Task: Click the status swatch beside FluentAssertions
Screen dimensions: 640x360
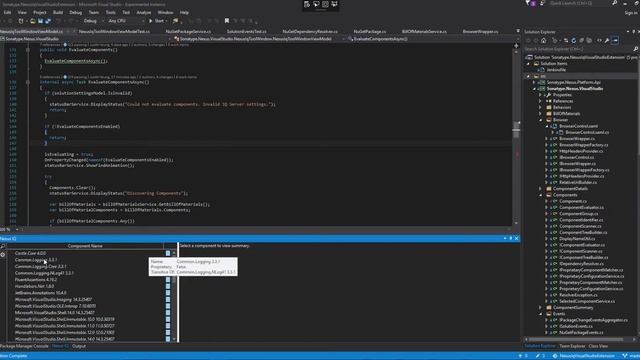Action: [x=168, y=280]
